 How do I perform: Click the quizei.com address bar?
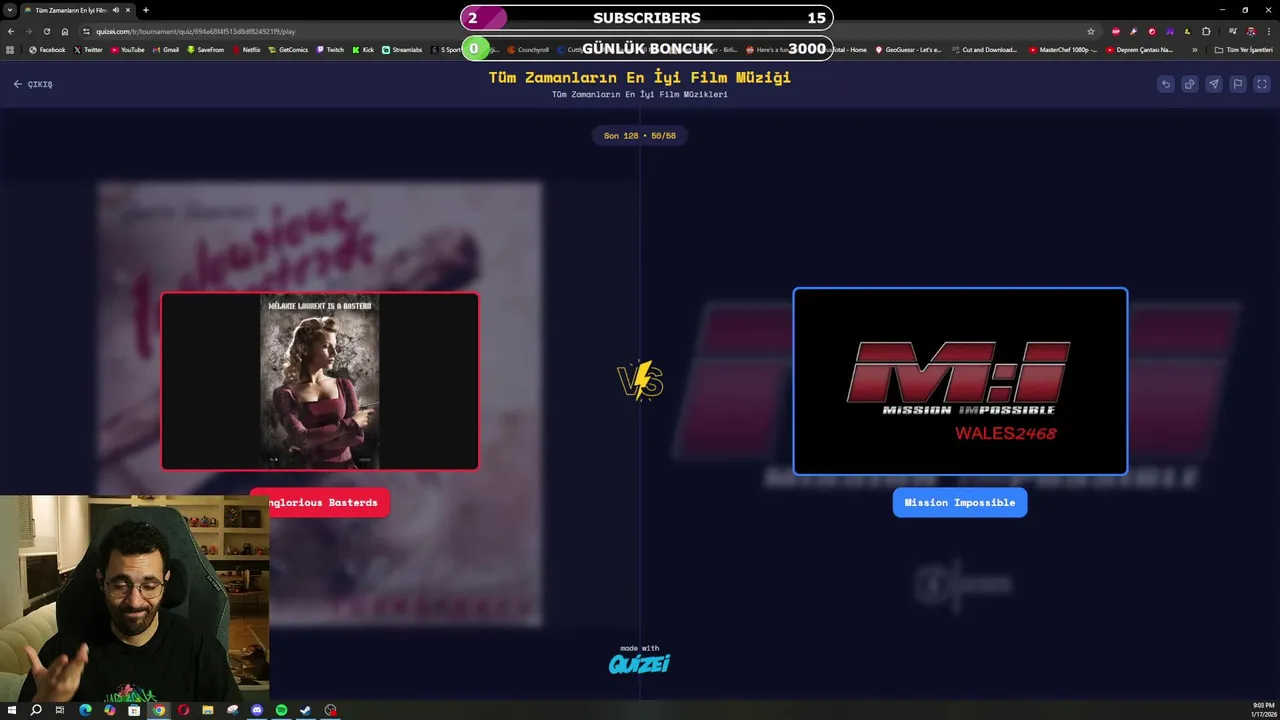pos(590,31)
